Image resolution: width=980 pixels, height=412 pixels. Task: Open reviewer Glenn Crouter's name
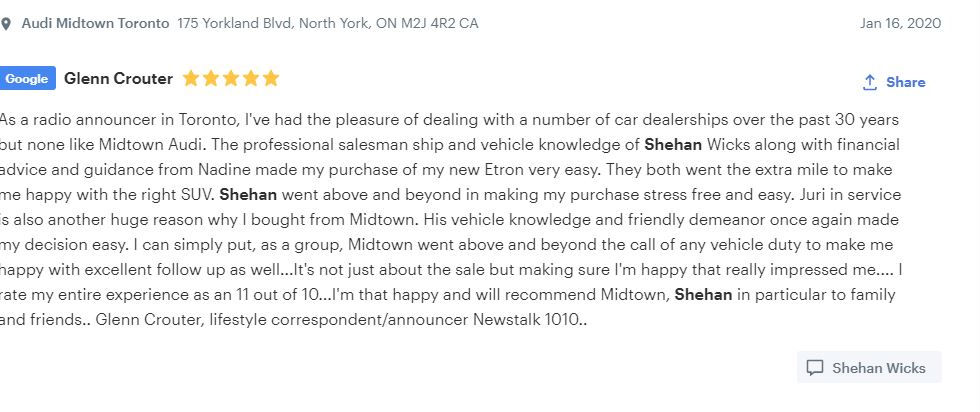click(118, 78)
